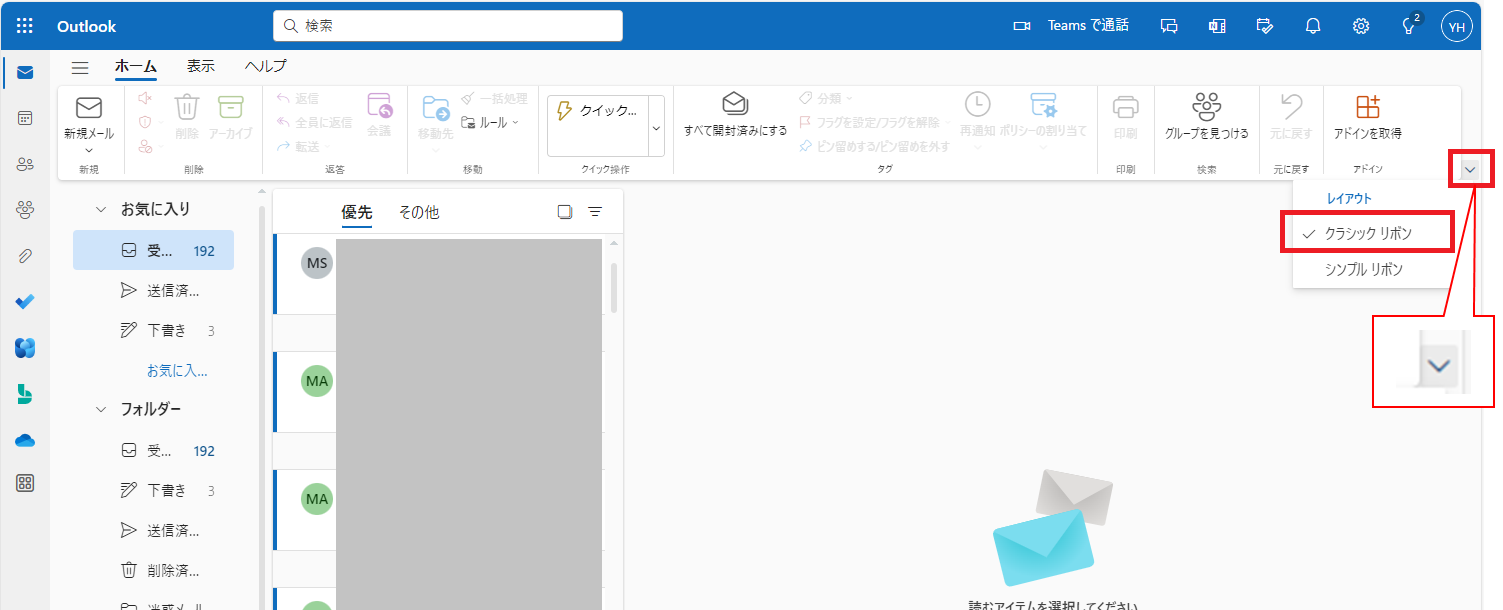Open the OneDrive cloud app
1503x610 pixels.
[x=25, y=440]
